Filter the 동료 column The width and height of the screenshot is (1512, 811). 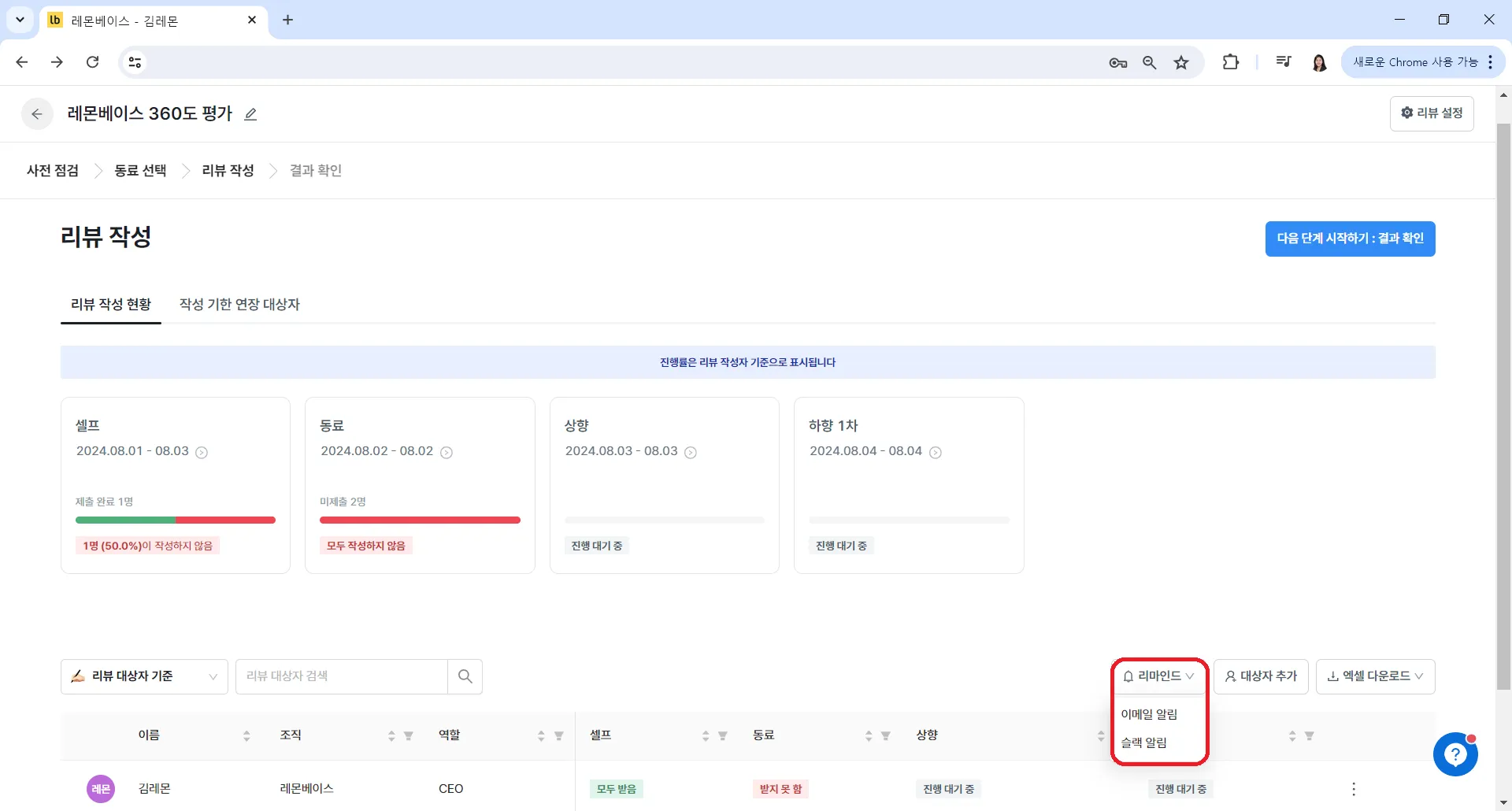886,735
